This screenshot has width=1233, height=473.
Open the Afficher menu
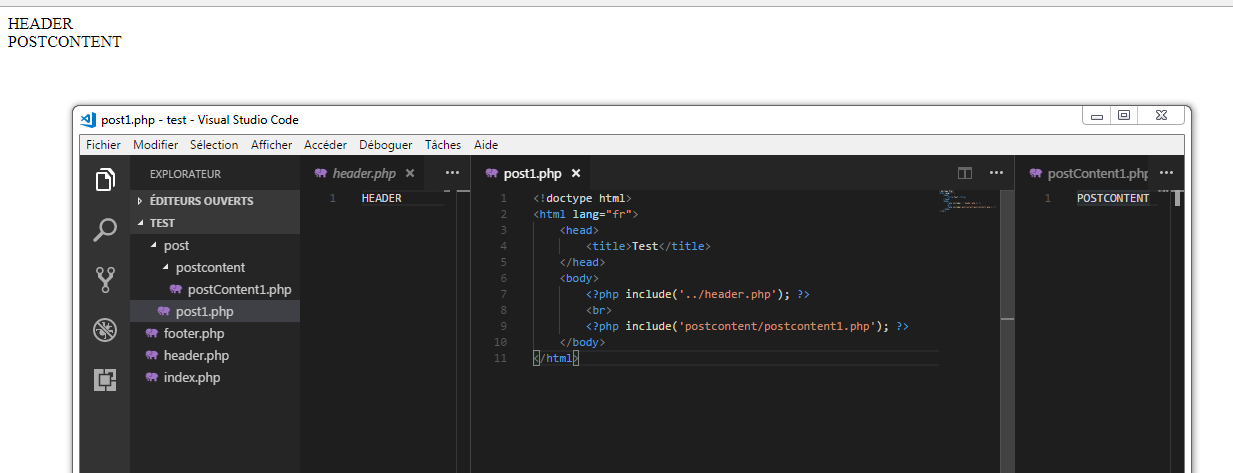271,145
